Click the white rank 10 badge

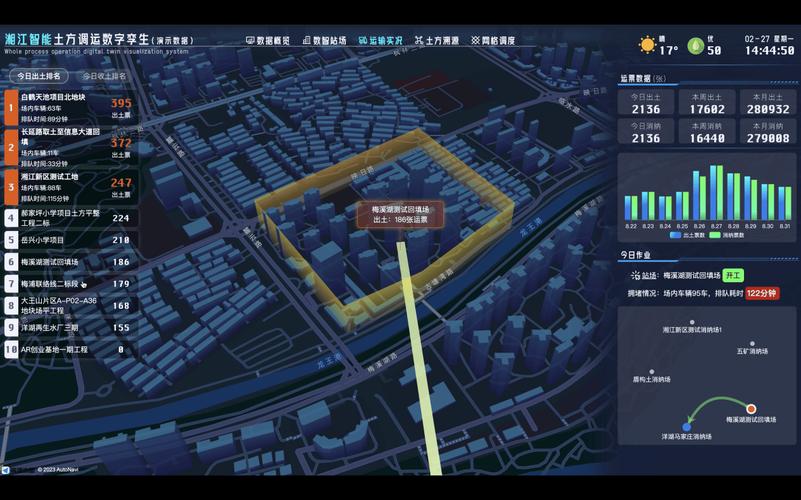11,350
